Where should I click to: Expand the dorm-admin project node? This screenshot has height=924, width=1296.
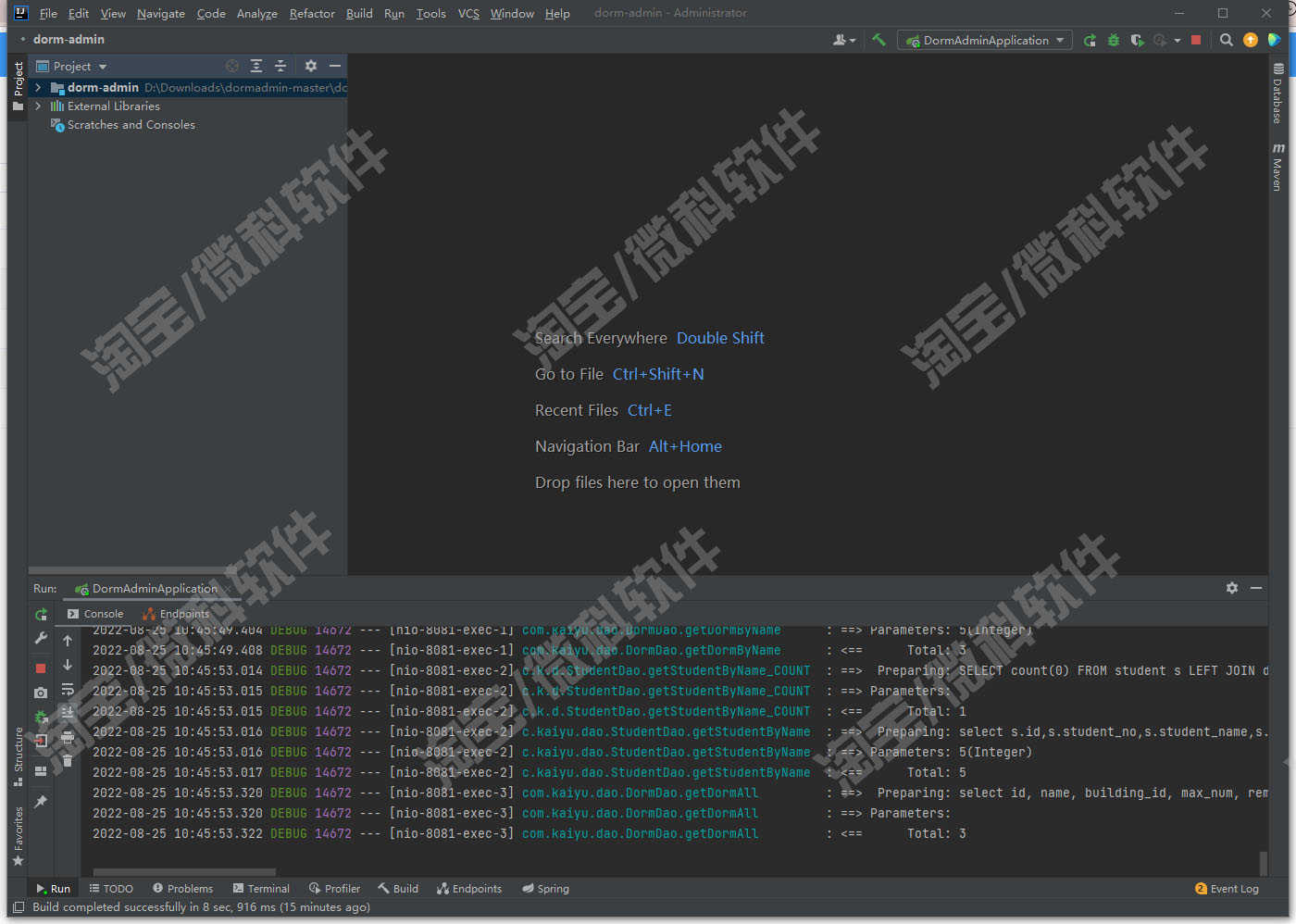(38, 88)
